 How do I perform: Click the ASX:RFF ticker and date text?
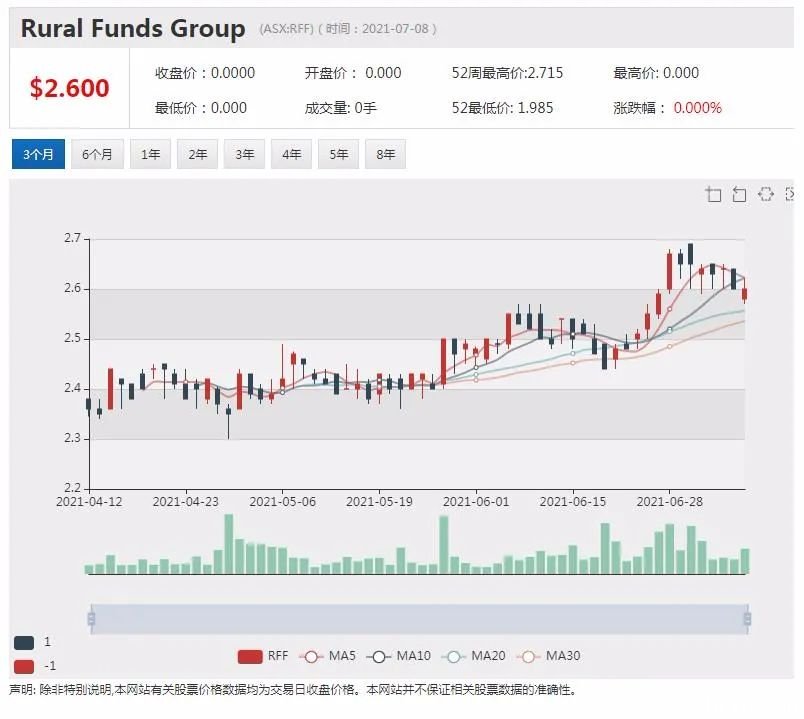[348, 29]
